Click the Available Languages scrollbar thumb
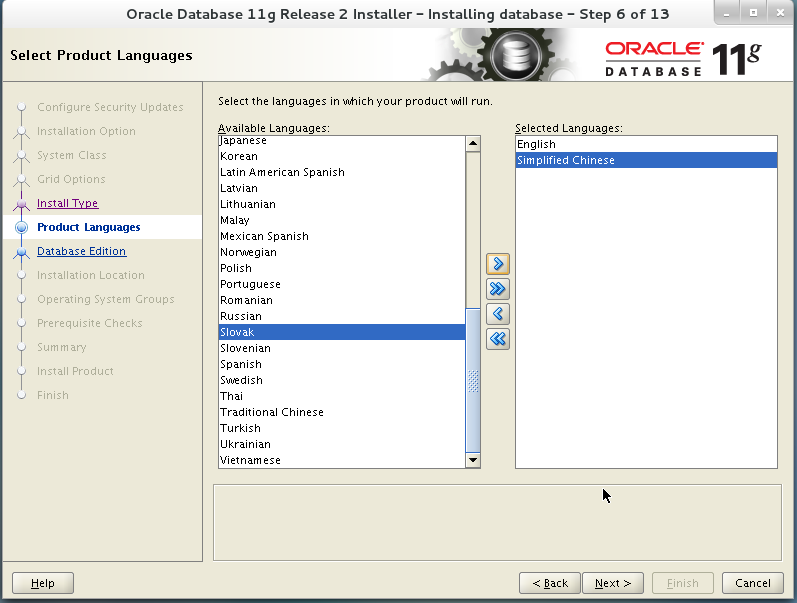797x603 pixels. click(x=473, y=380)
